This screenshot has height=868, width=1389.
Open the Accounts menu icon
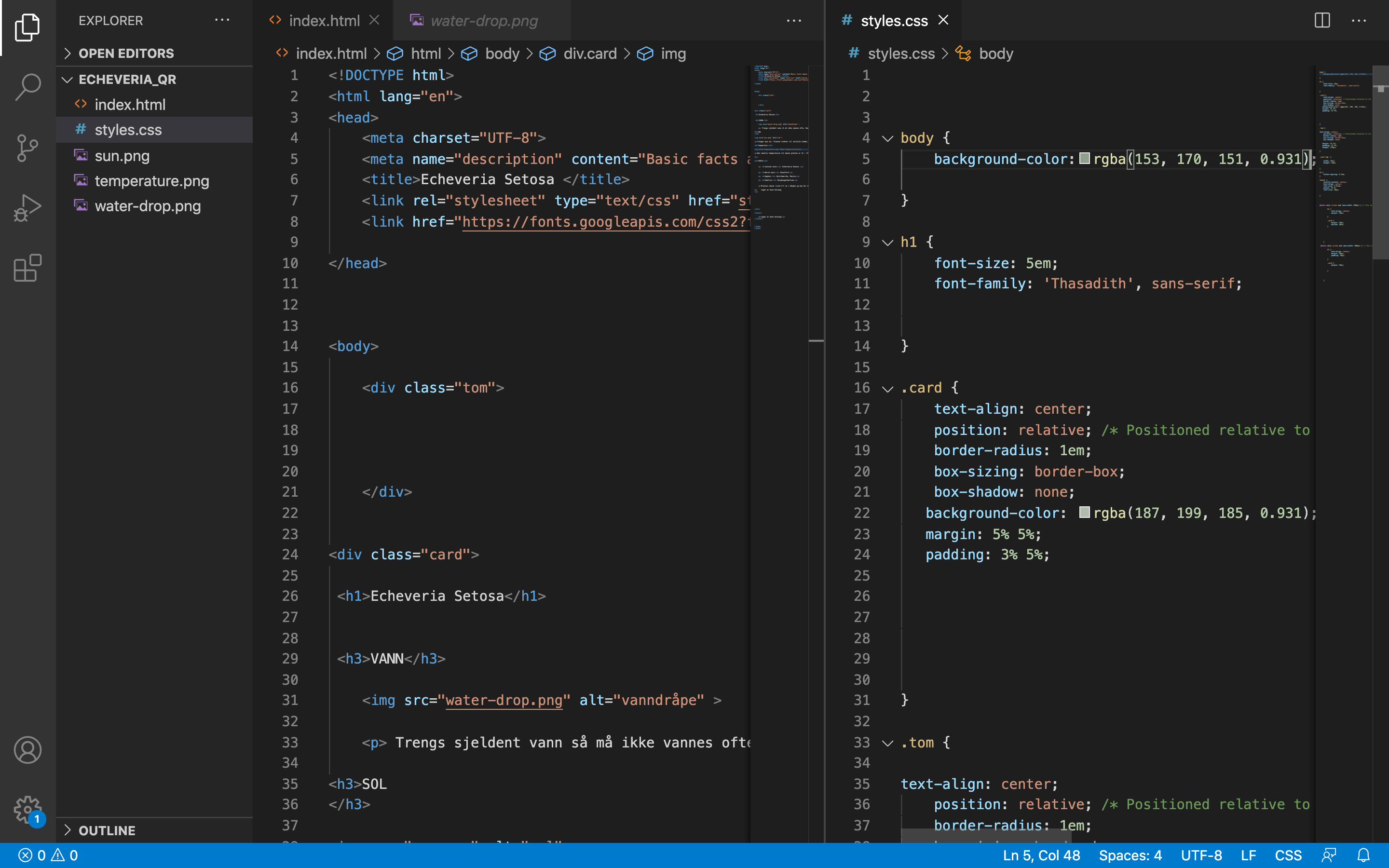click(x=27, y=750)
